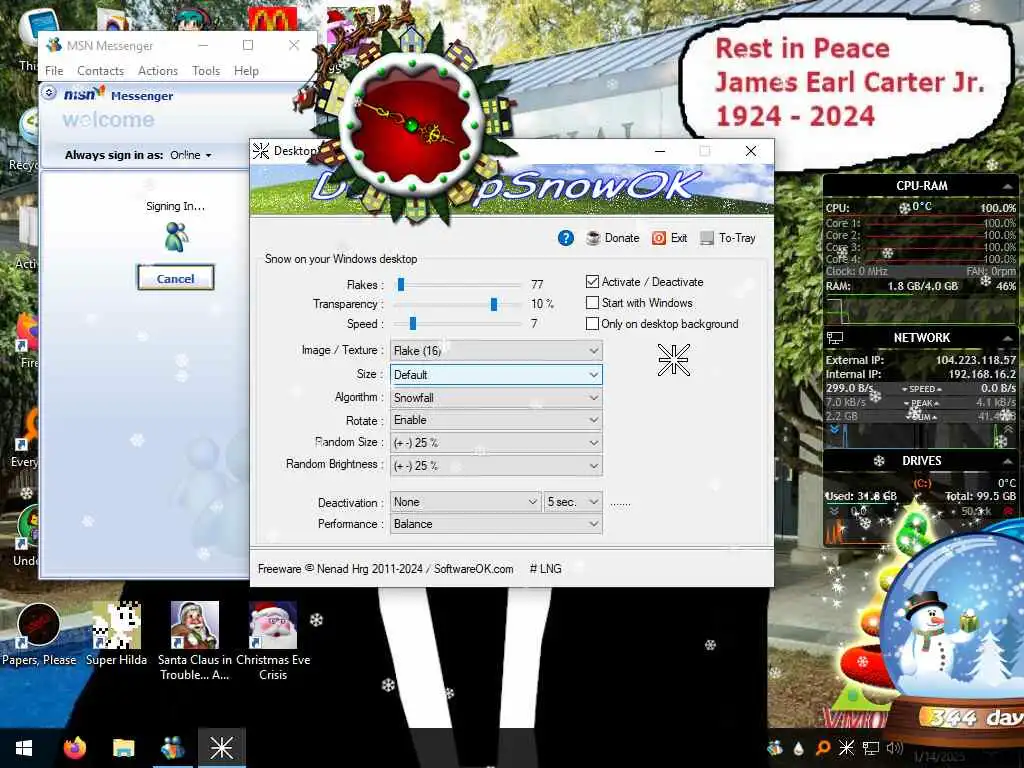The height and width of the screenshot is (768, 1024).
Task: Open the Random Brightness dropdown
Action: click(496, 466)
